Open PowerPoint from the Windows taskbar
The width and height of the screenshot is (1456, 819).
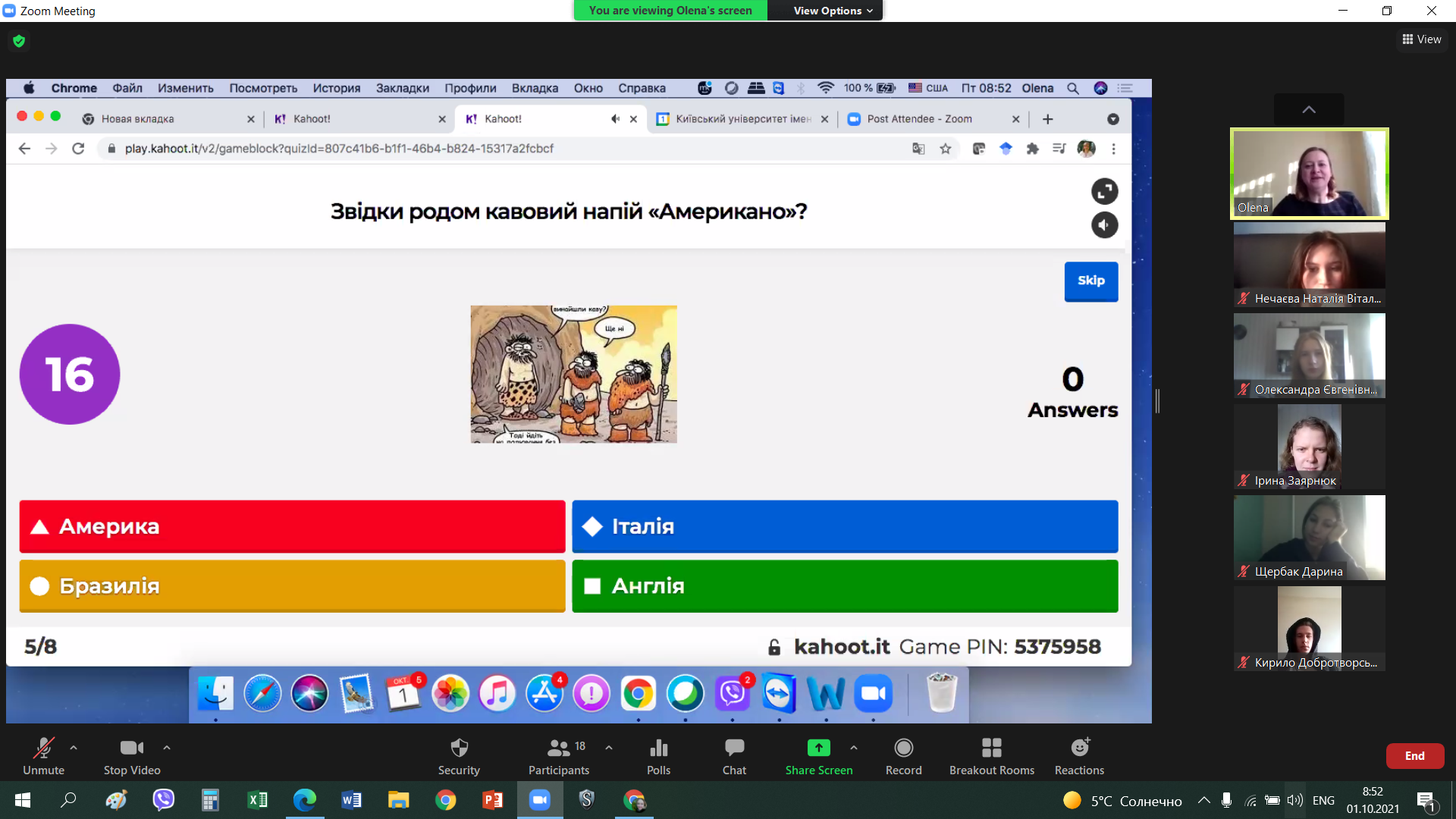click(492, 800)
